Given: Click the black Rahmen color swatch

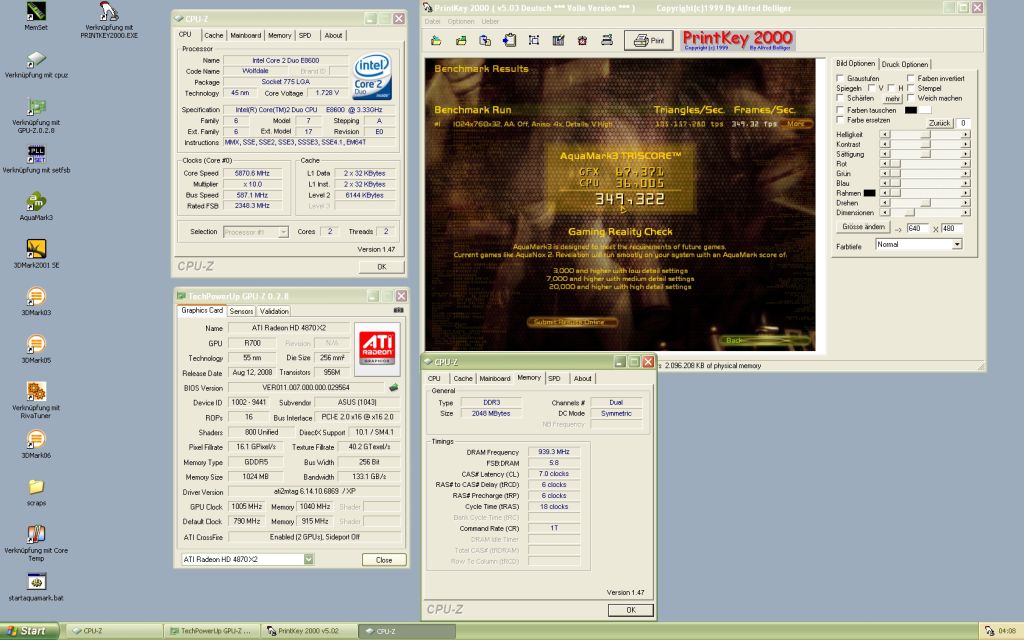Looking at the screenshot, I should (x=869, y=193).
